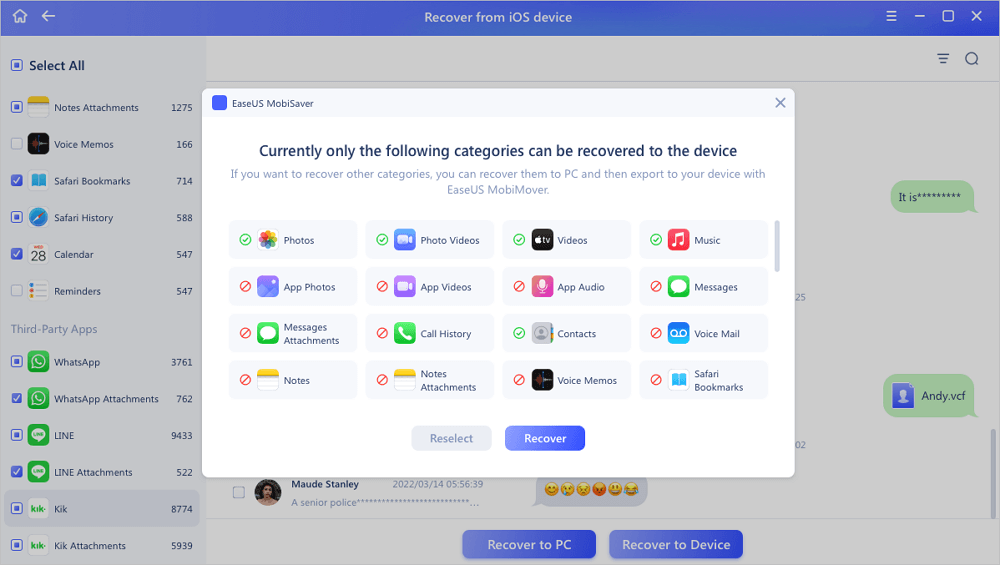
Task: Toggle the WhatsApp checkbox
Action: 17,362
